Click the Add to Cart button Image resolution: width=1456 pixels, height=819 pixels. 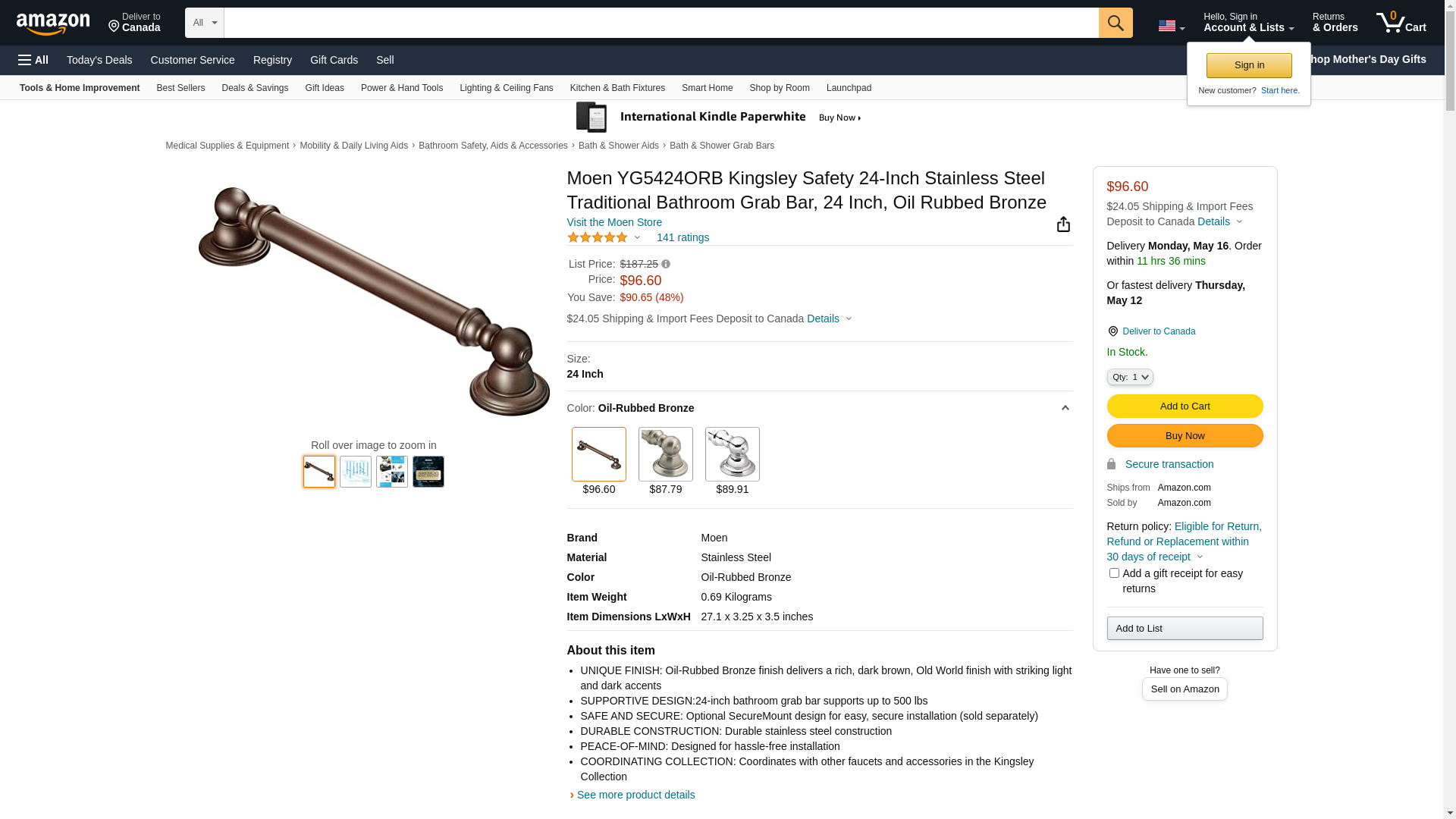[x=1185, y=406]
